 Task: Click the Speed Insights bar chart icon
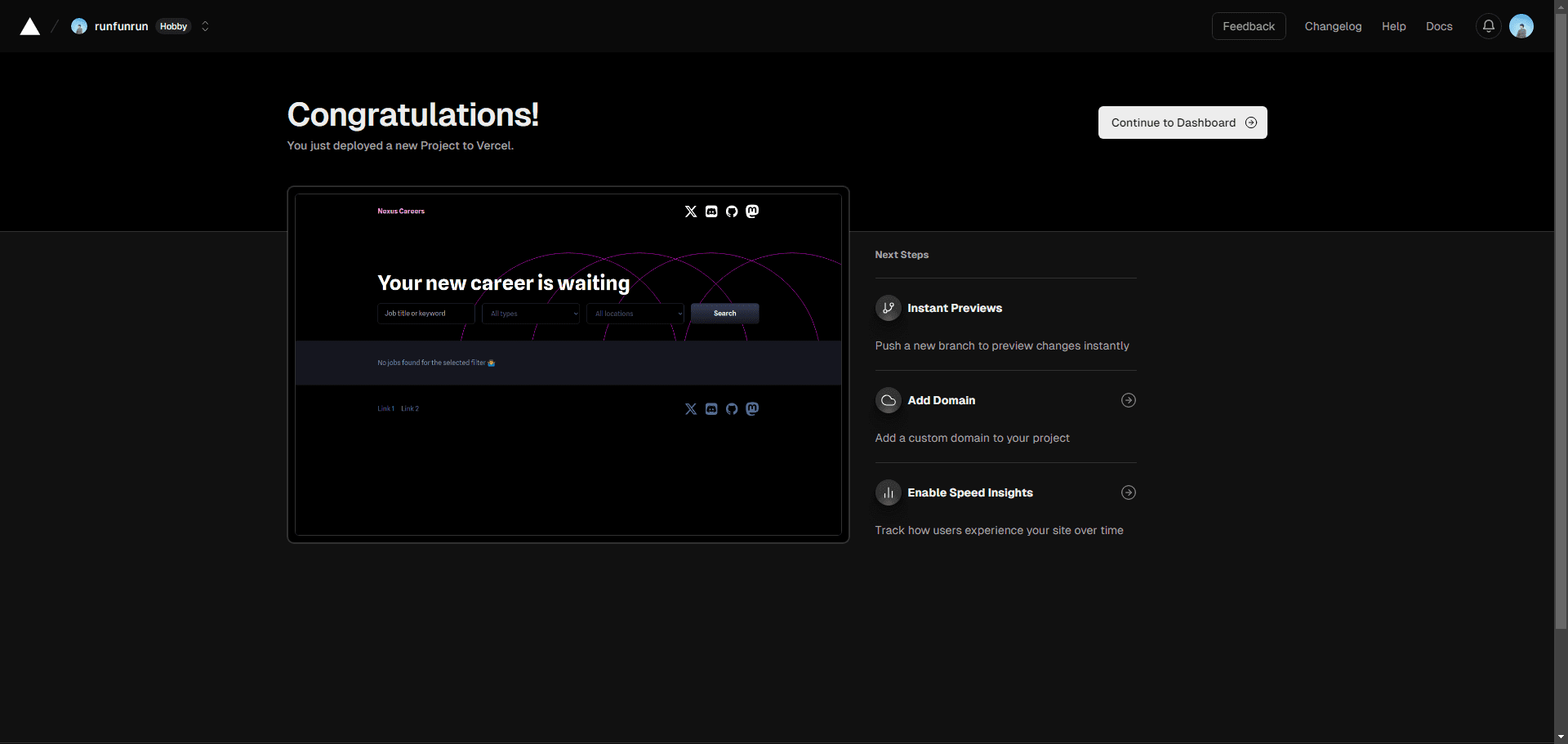tap(889, 492)
